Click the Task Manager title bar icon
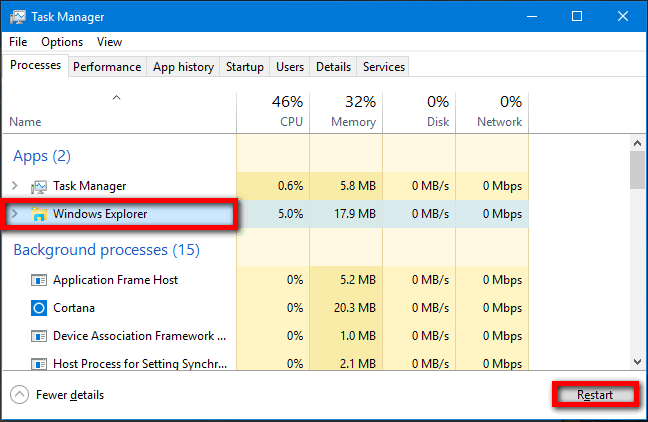Screen dimensions: 648x422 18,17
